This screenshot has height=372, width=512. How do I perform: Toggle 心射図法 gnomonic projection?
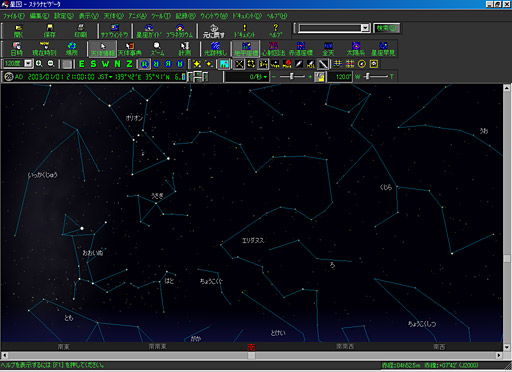click(273, 49)
